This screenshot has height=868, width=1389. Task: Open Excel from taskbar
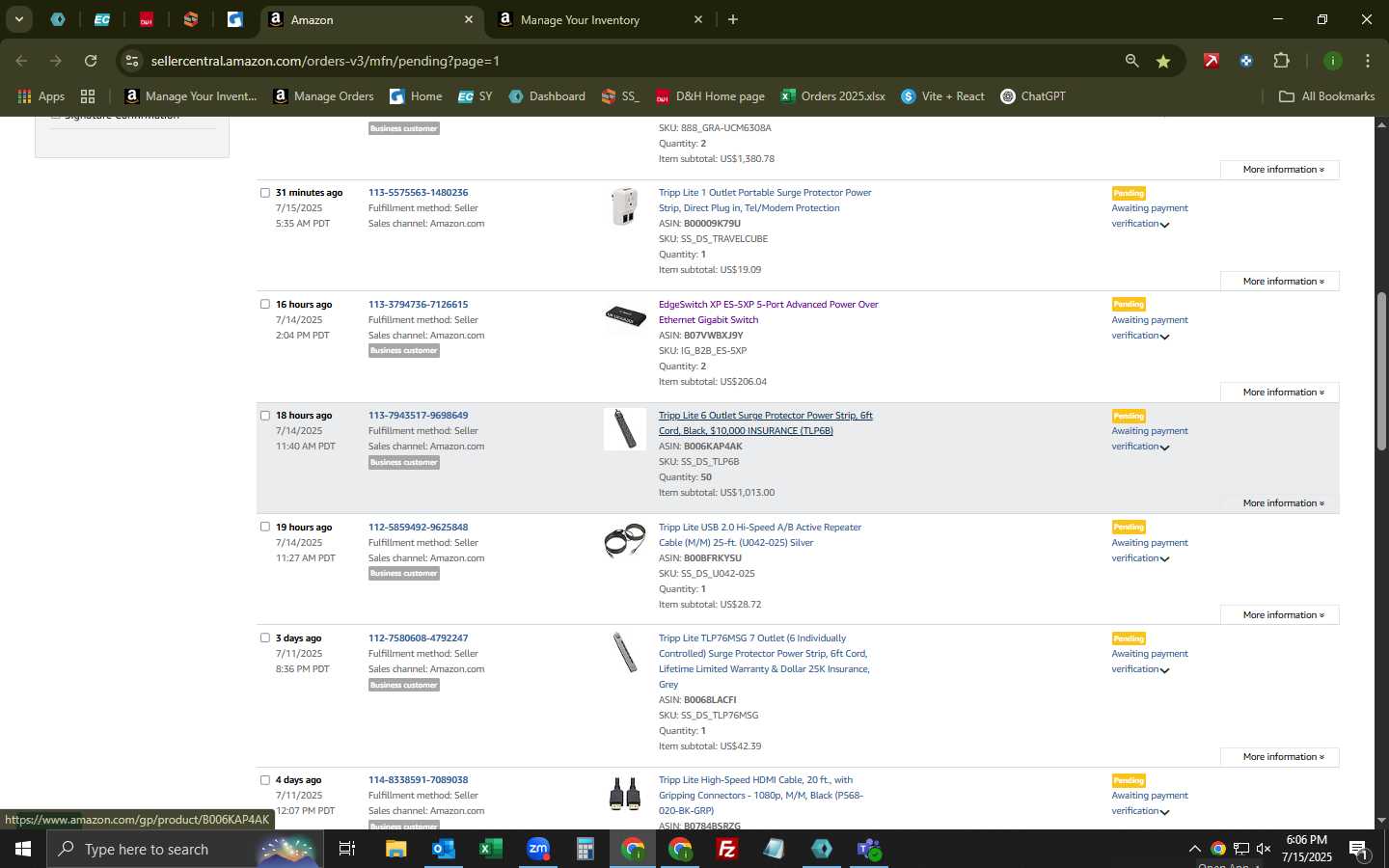[x=490, y=849]
